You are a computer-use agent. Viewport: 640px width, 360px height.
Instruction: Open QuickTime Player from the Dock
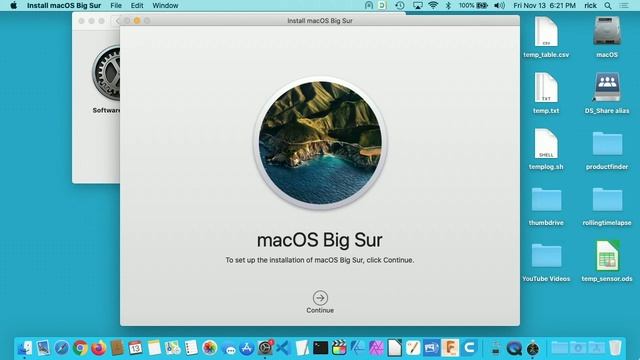514,348
